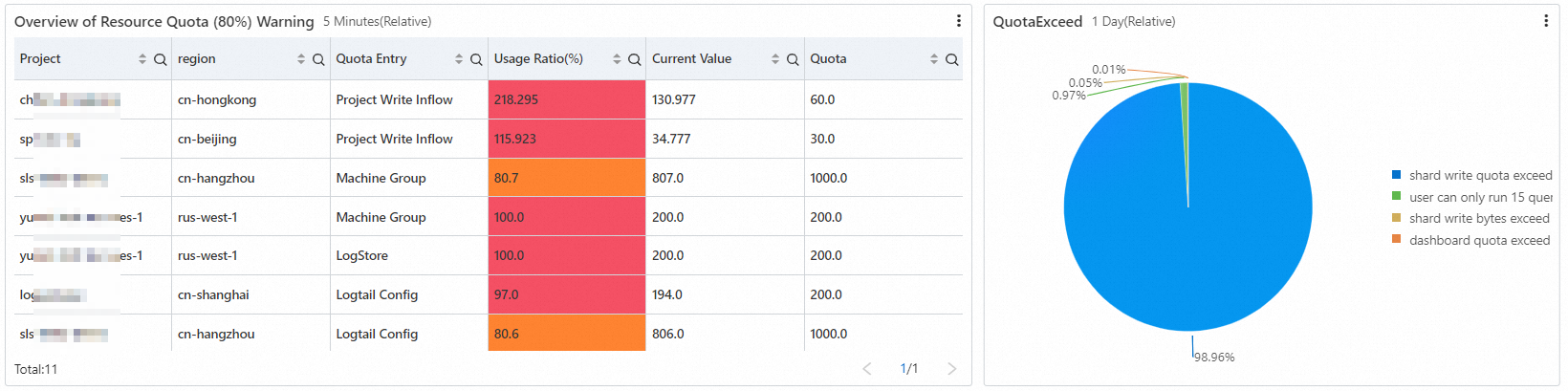Search the Current Value column

793,59
